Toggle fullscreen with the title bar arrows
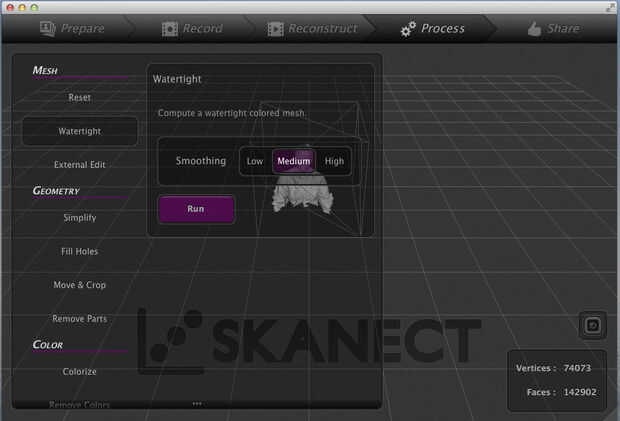 pos(611,7)
